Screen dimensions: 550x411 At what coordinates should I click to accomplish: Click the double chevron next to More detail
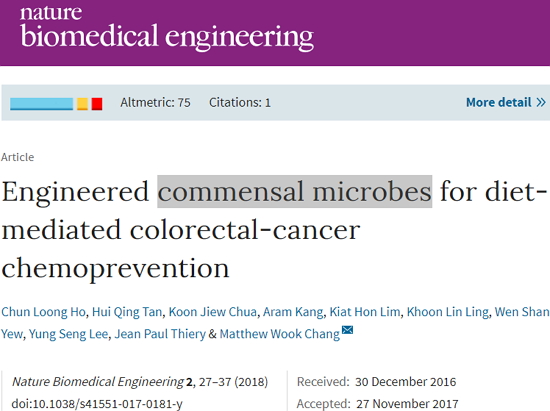(x=541, y=102)
